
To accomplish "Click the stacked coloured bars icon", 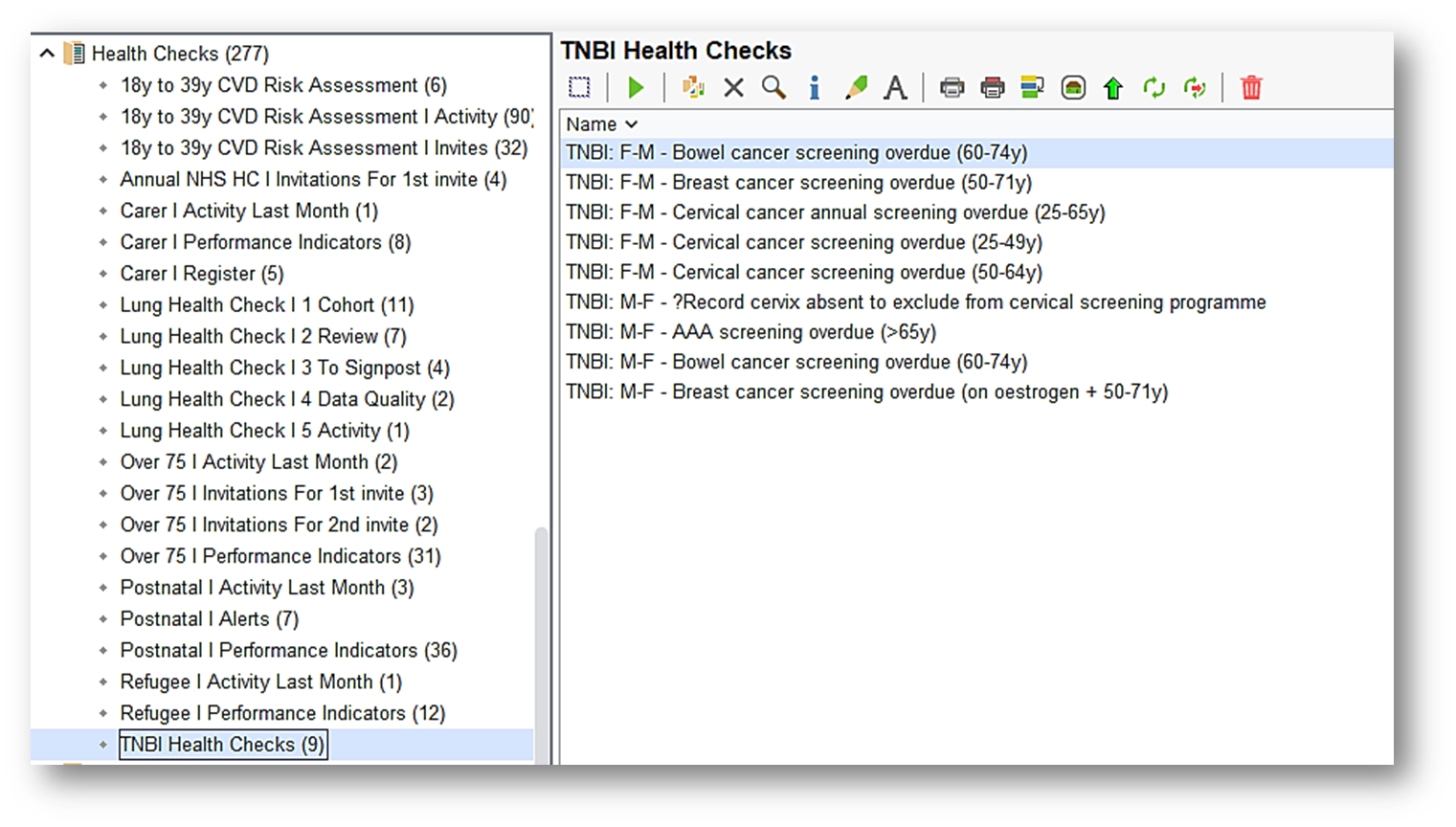I will [1032, 88].
